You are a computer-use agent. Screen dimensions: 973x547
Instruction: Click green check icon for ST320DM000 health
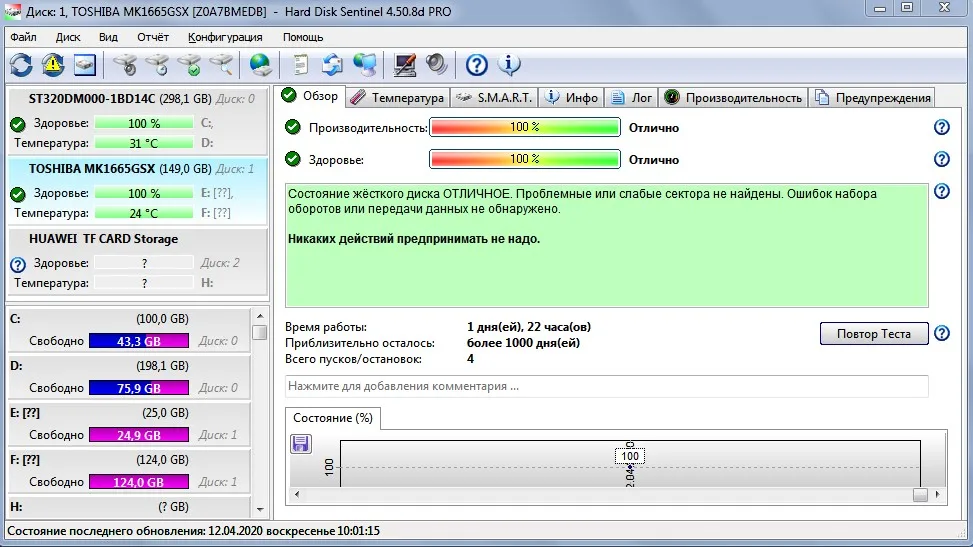point(18,124)
